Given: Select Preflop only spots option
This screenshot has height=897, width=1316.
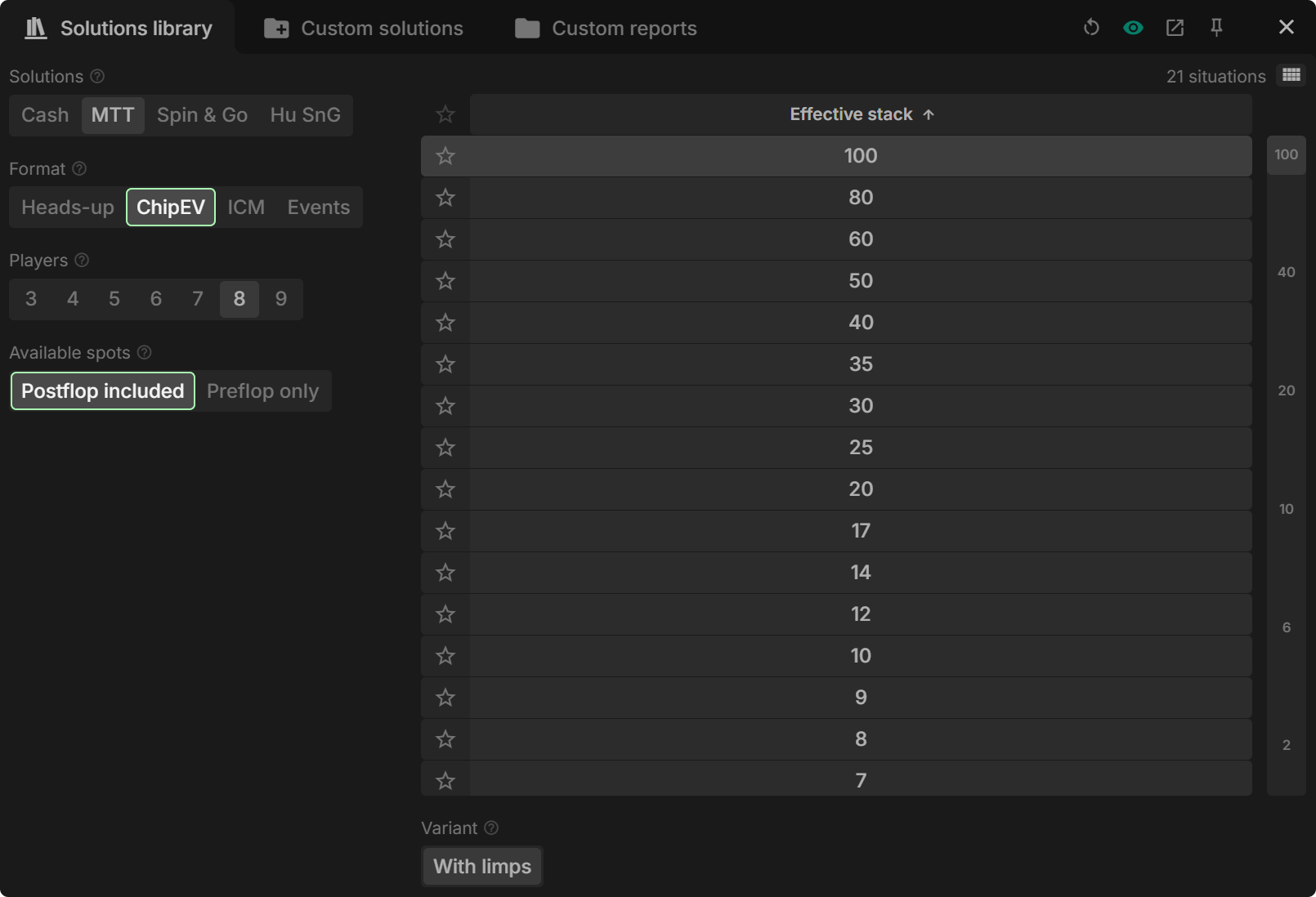Looking at the screenshot, I should pyautogui.click(x=262, y=391).
